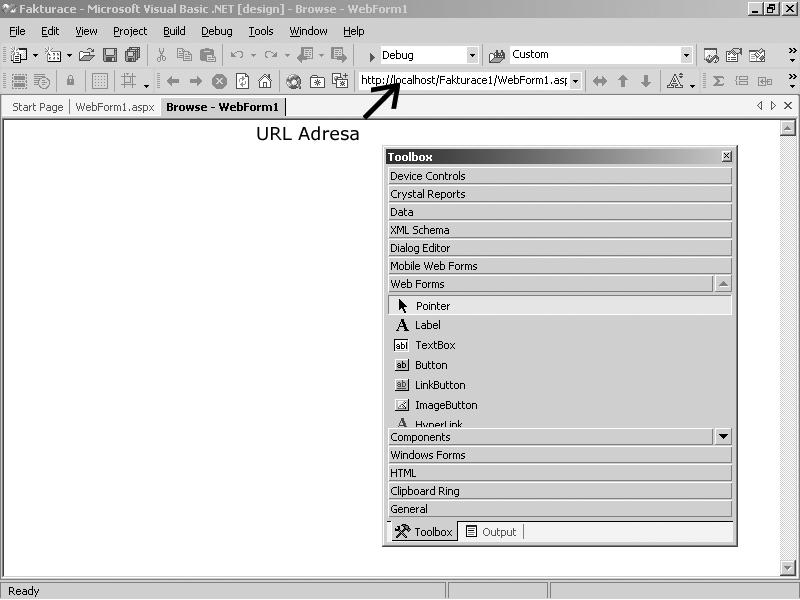Click the snap to grid icon
Image resolution: width=800 pixels, height=600 pixels.
point(128,81)
